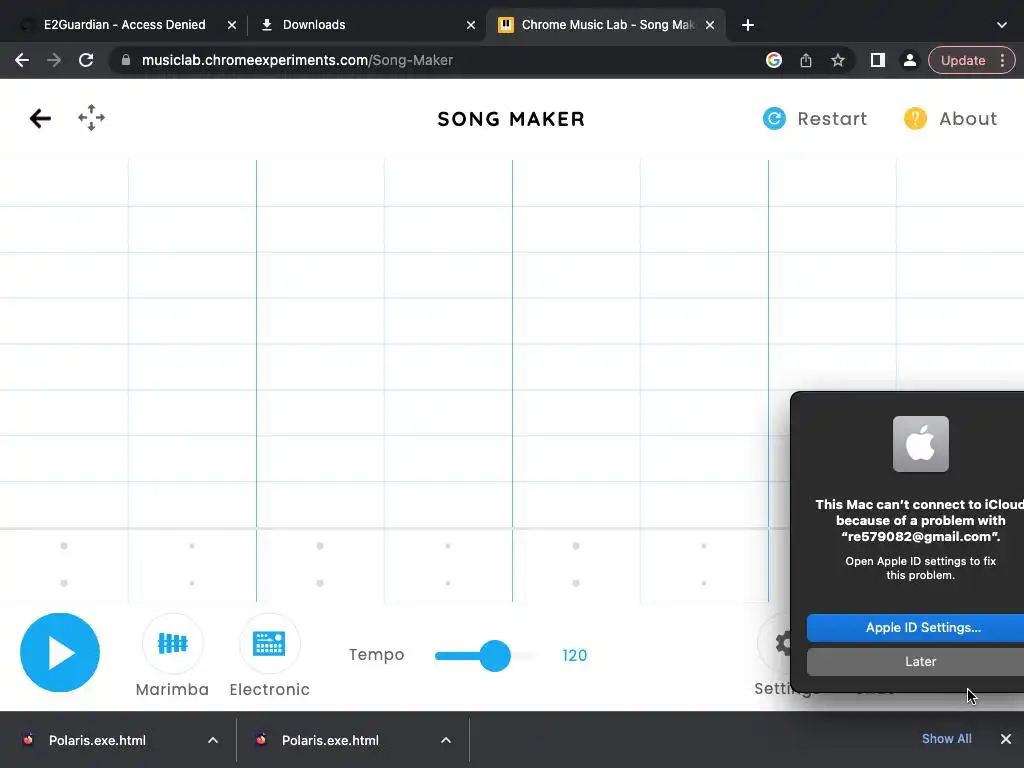The width and height of the screenshot is (1024, 768).
Task: Close the E2Guardian tab
Action: point(232,25)
